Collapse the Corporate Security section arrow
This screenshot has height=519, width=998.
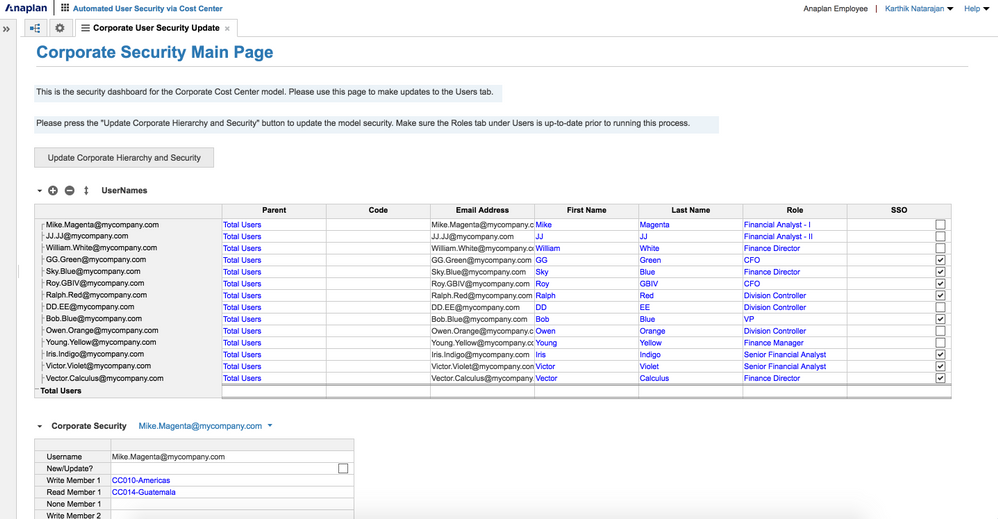point(40,426)
